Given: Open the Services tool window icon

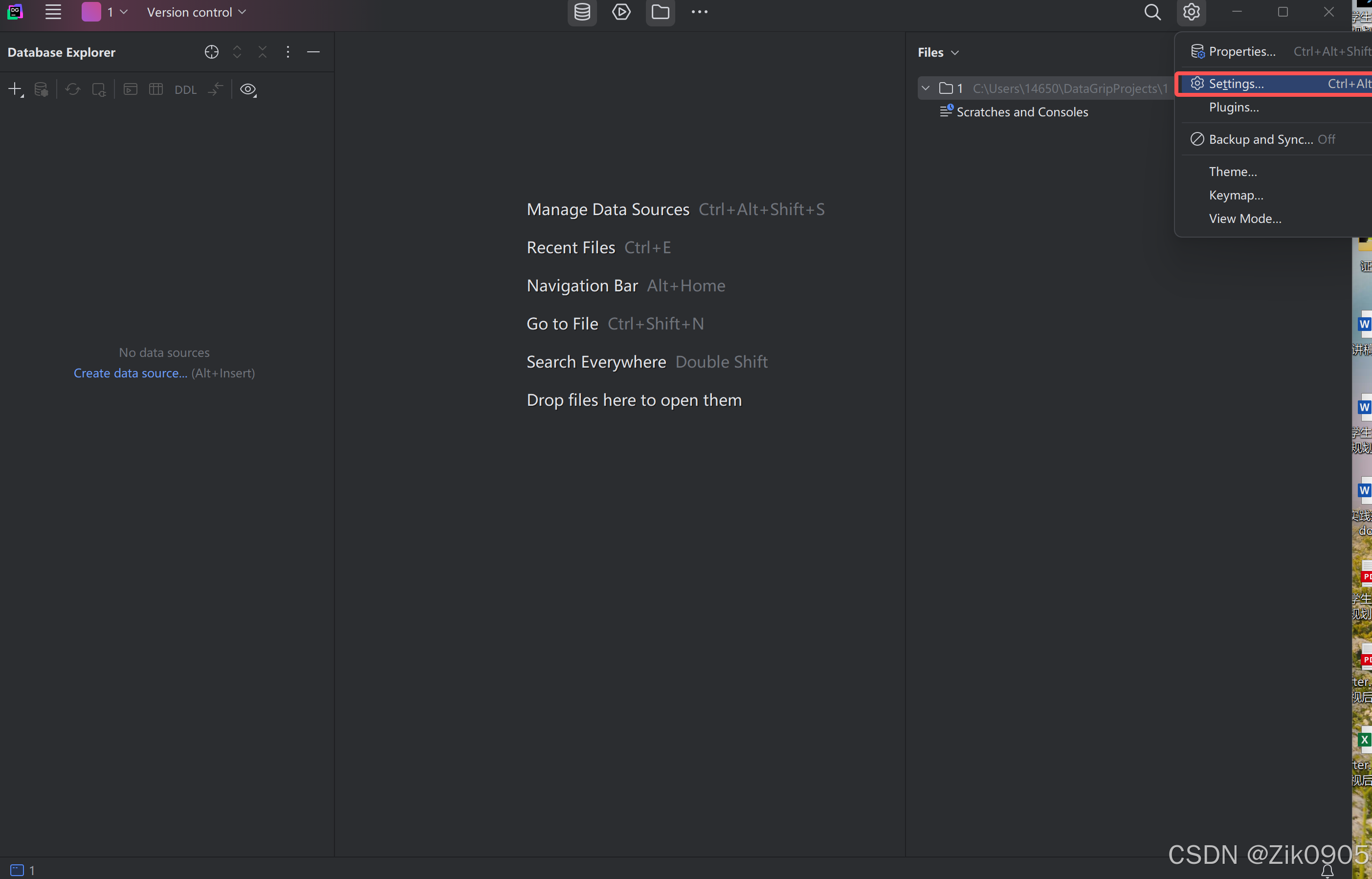Looking at the screenshot, I should click(621, 12).
